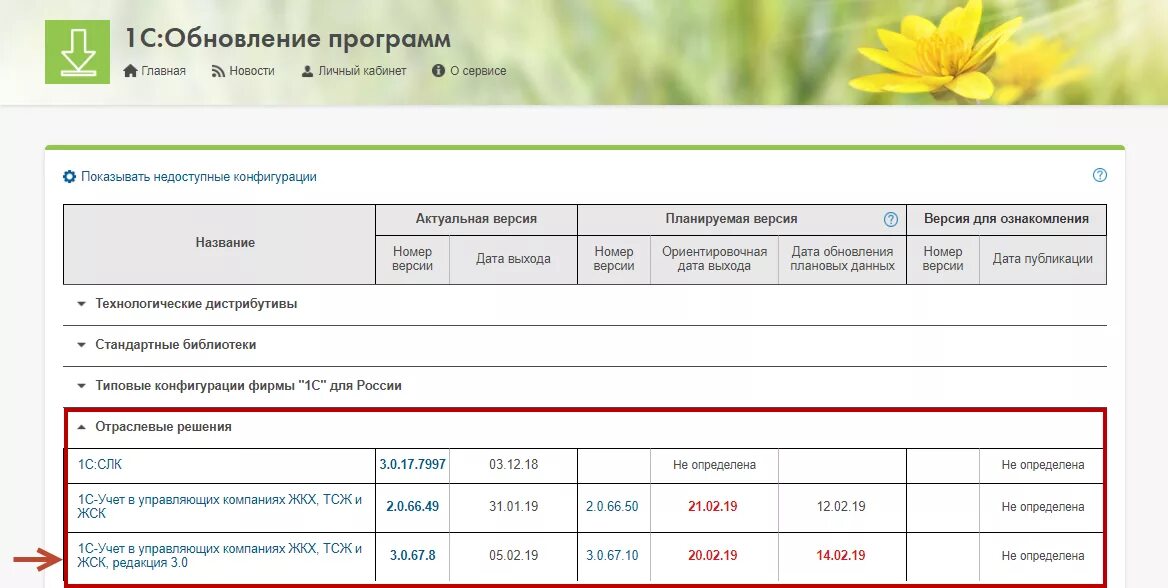Click the round help icon above the table
The width and height of the screenshot is (1168, 588).
pos(1099,174)
